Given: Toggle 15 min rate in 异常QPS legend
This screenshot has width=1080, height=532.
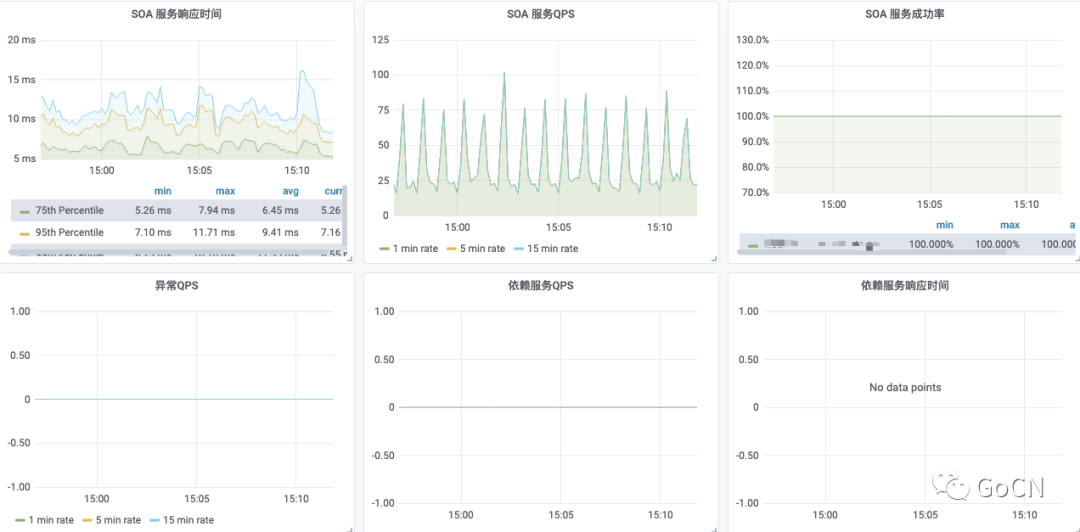Looking at the screenshot, I should (x=189, y=520).
